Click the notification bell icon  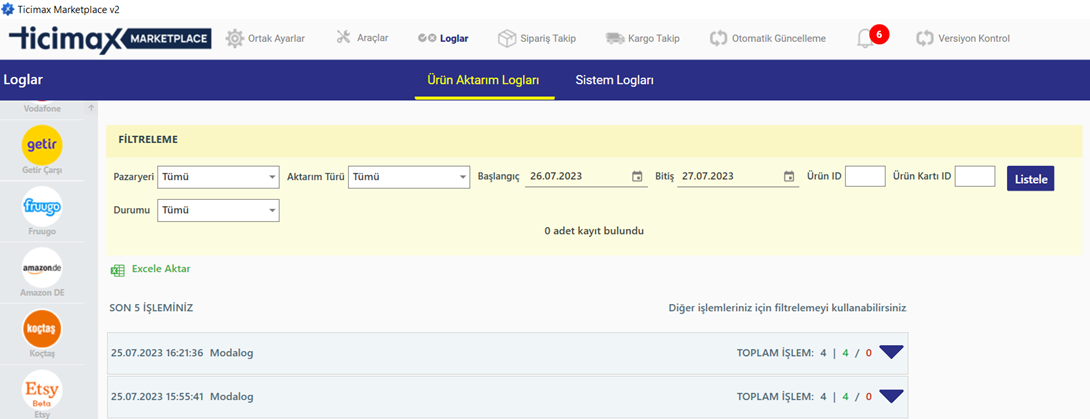coord(865,39)
